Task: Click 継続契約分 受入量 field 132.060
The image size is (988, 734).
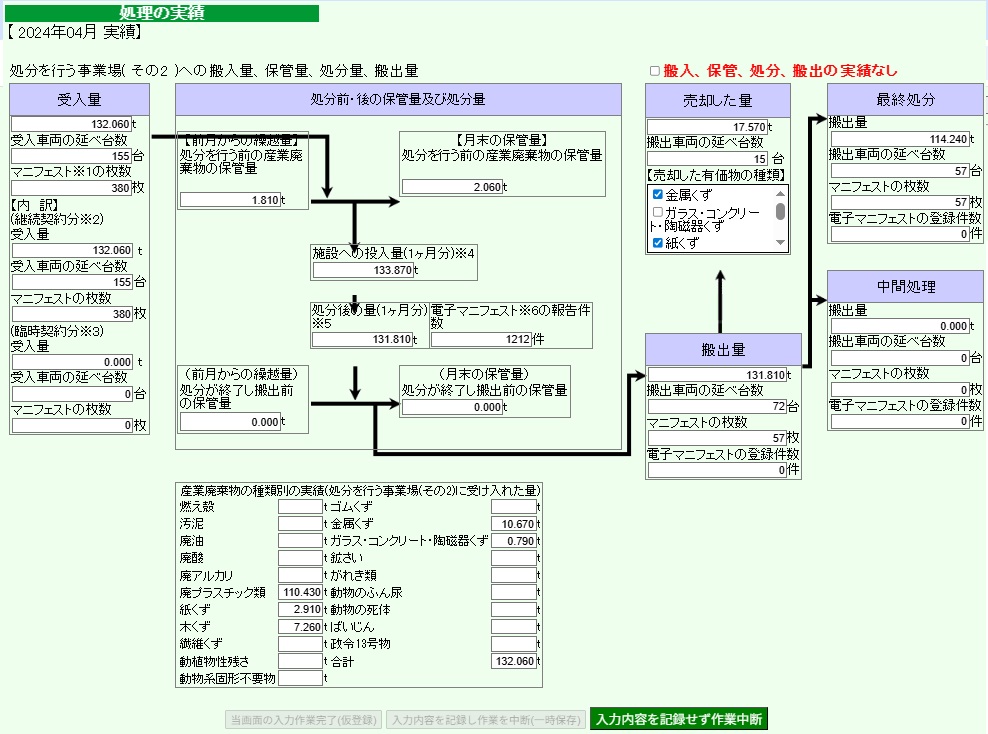Action: [x=72, y=250]
